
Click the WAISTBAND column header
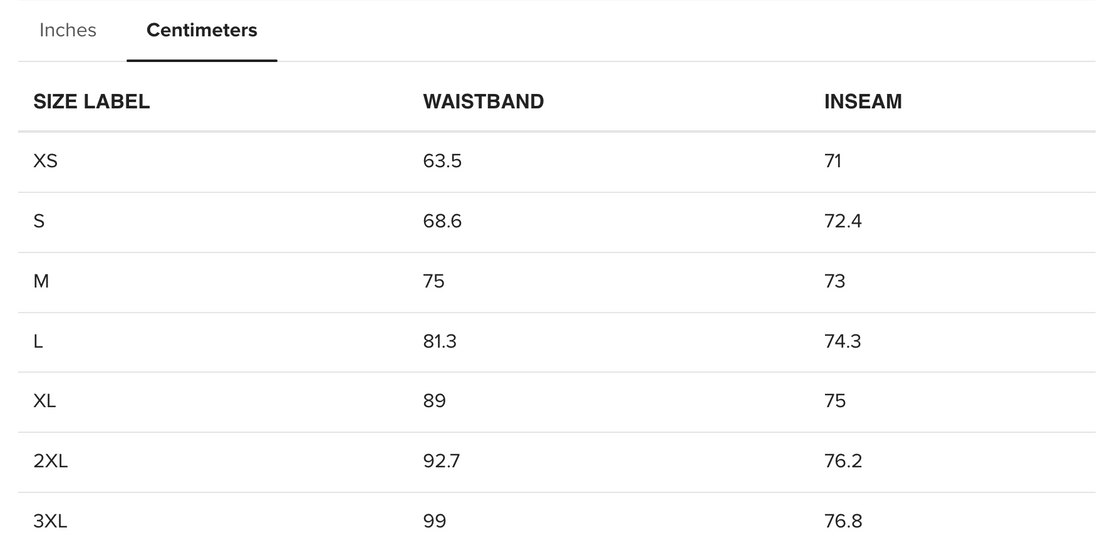tap(483, 101)
